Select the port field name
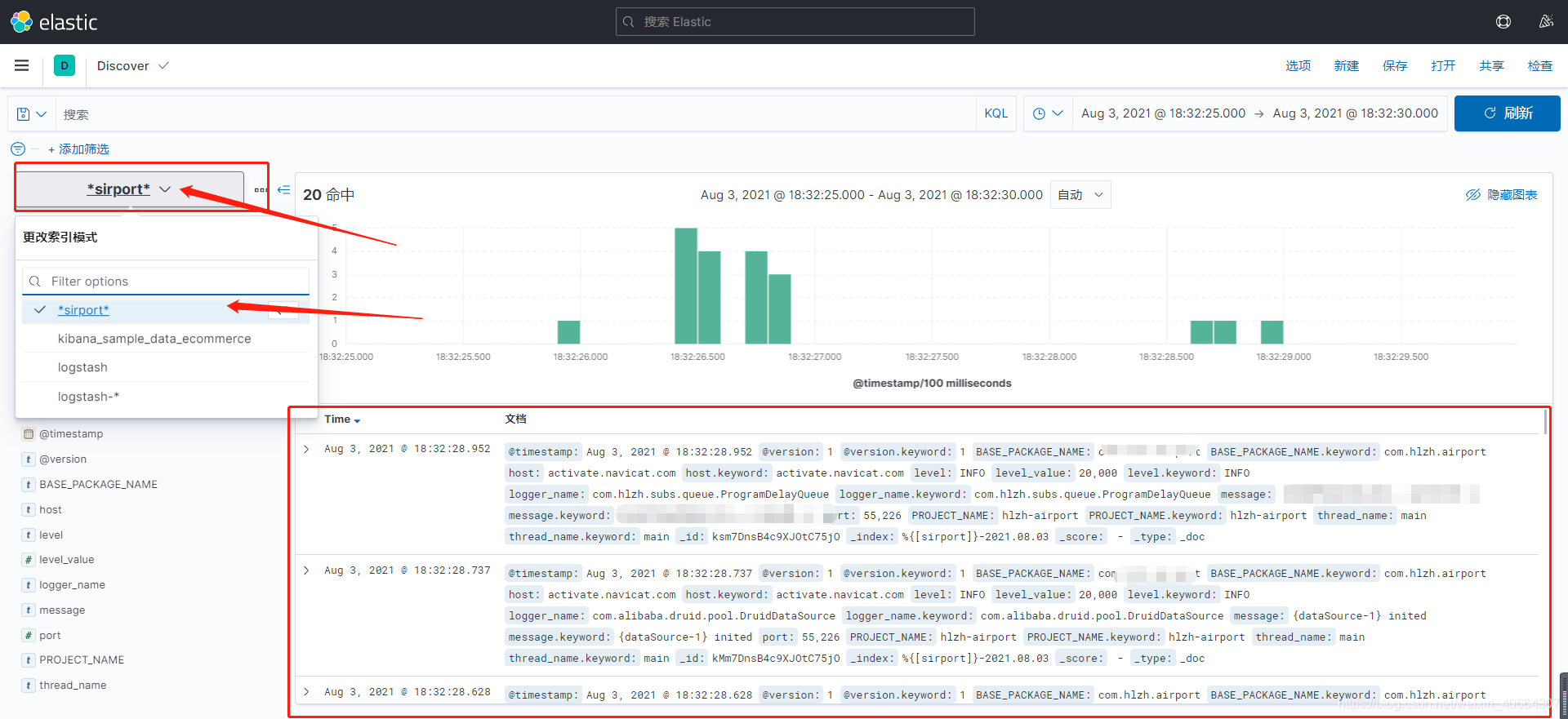This screenshot has height=719, width=1568. point(50,636)
